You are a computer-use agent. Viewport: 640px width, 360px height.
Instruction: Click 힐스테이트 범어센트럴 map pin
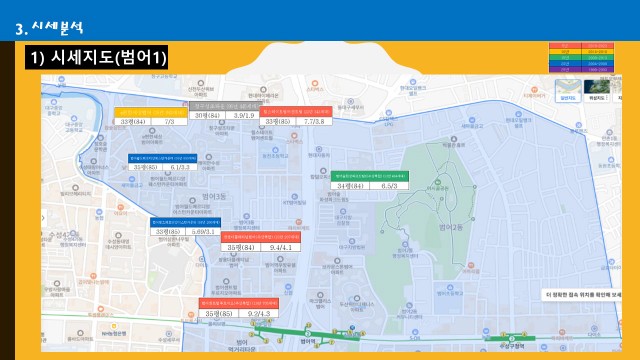(262, 127)
